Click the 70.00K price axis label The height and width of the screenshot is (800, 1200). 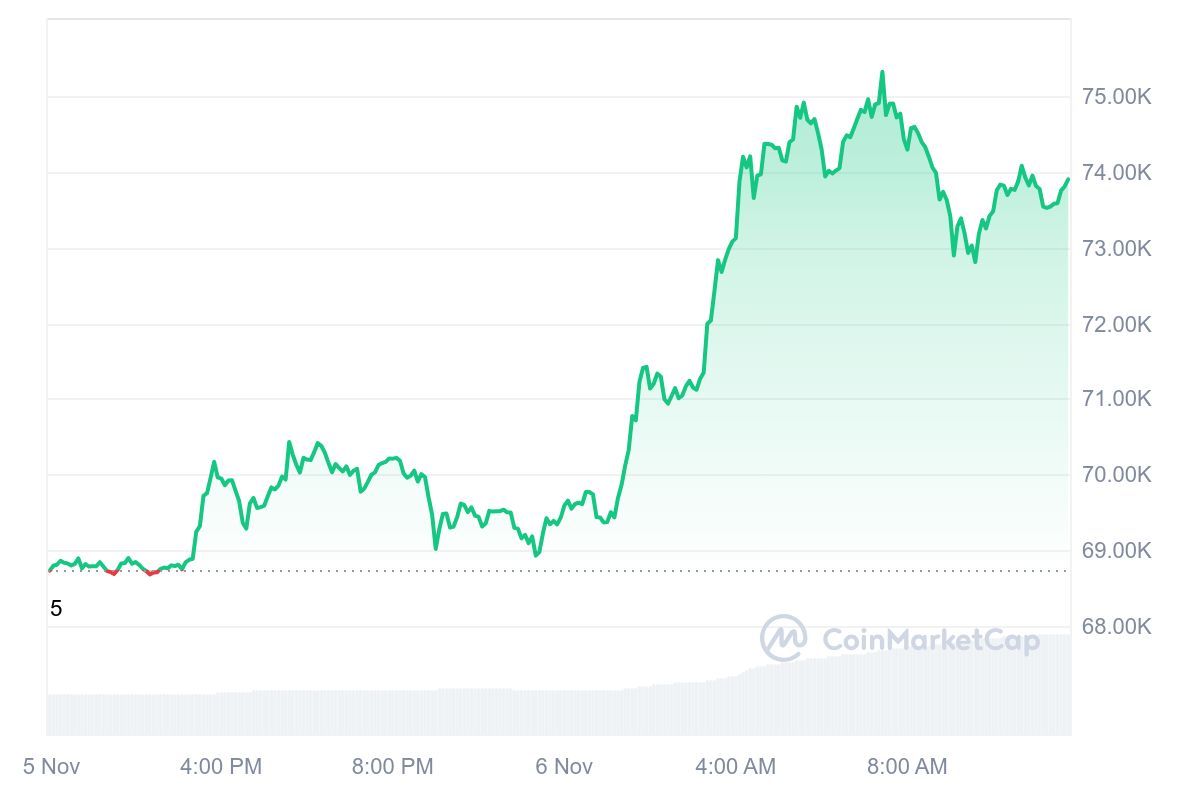click(x=1118, y=476)
